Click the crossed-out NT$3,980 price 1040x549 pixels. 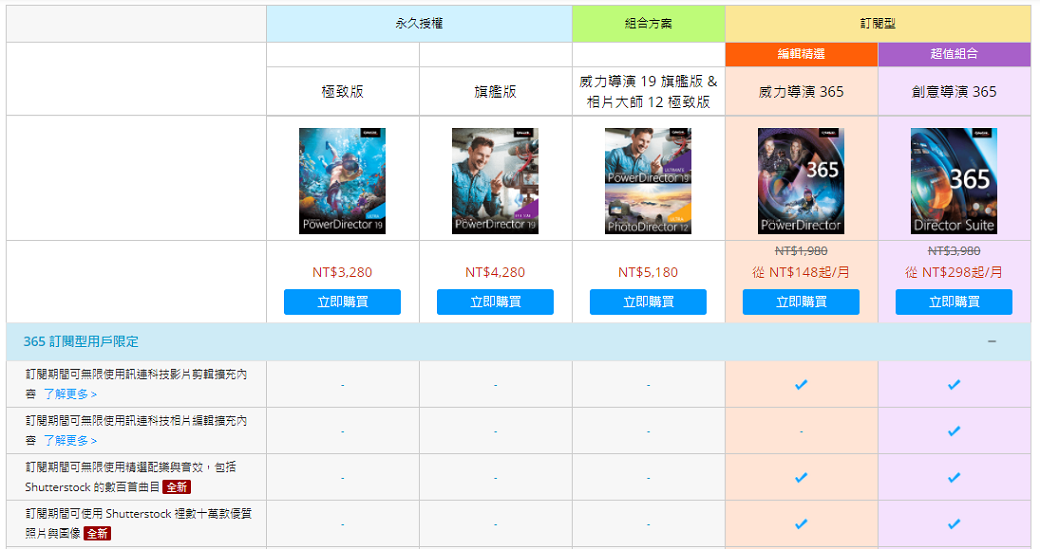pyautogui.click(x=954, y=251)
